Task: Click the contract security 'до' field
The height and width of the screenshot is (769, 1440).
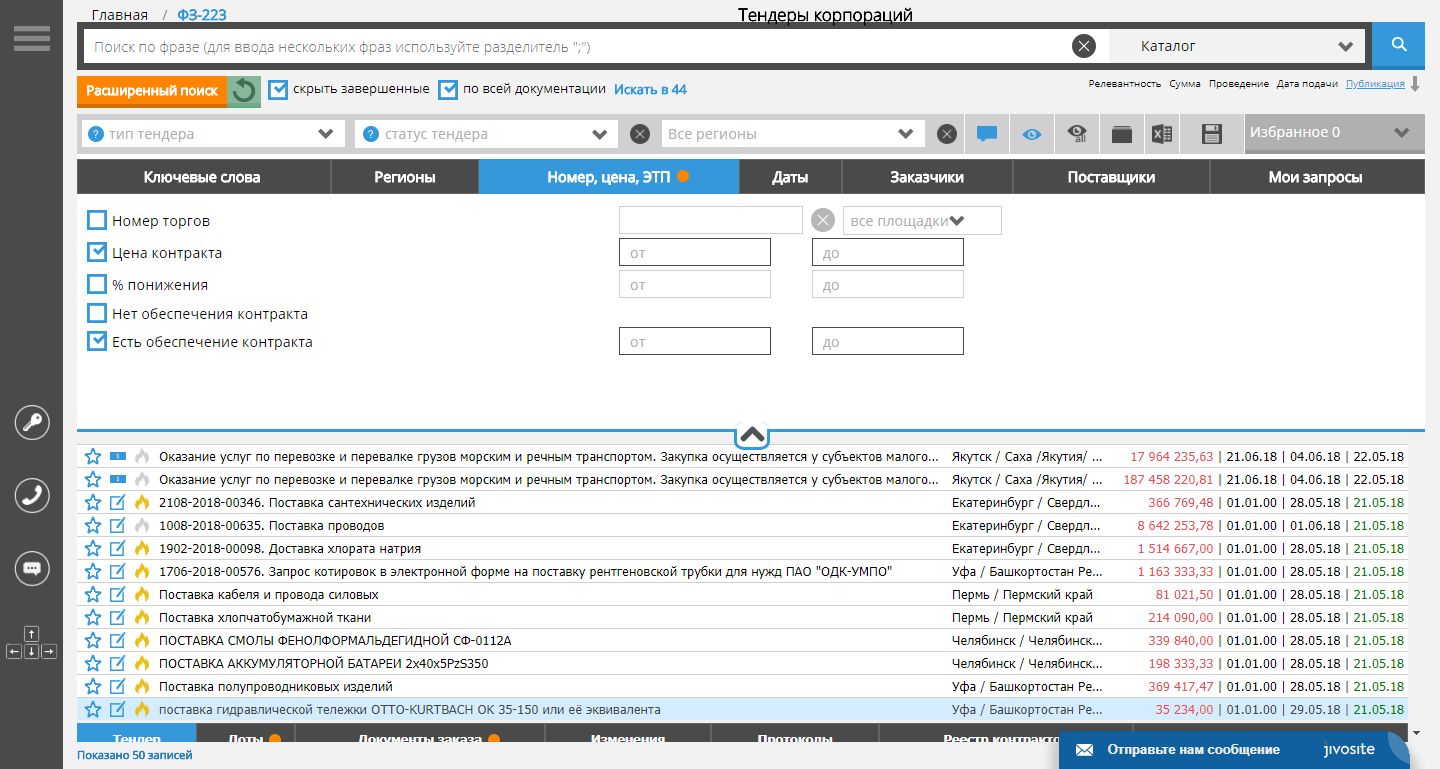Action: 888,342
